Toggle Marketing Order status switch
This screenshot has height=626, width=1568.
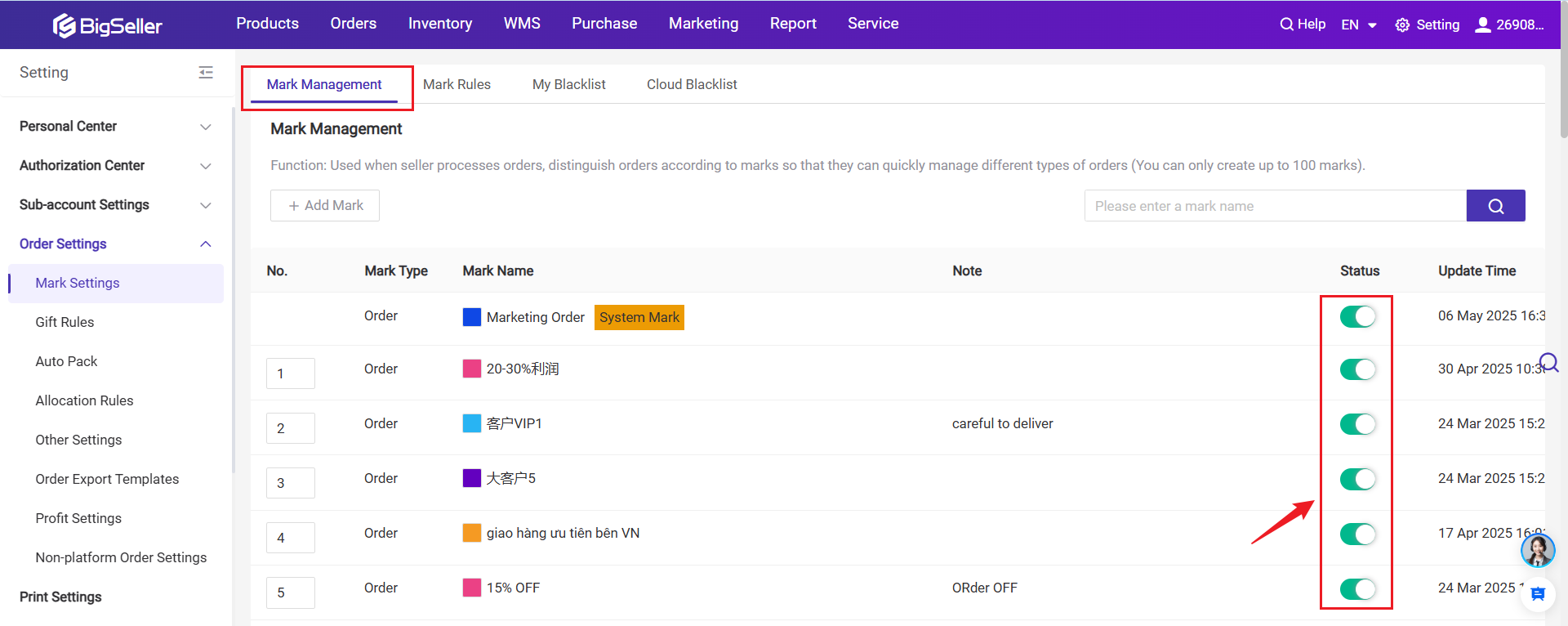pos(1358,316)
